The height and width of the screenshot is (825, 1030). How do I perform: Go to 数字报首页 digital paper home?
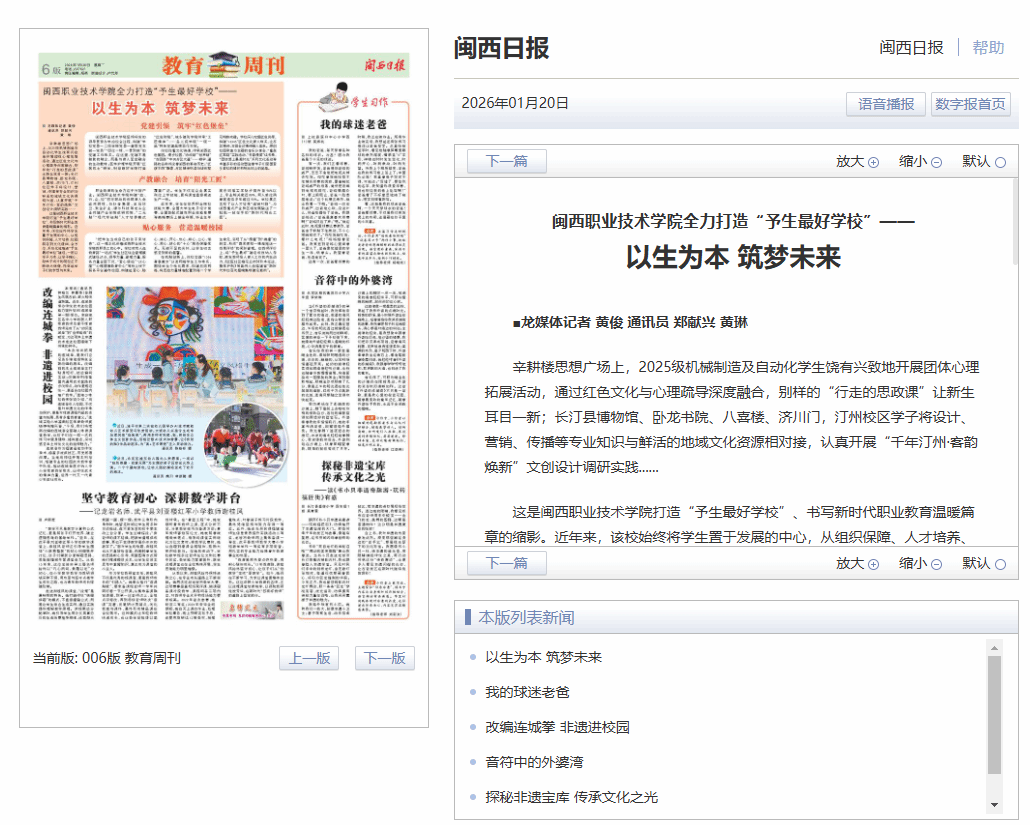(970, 104)
